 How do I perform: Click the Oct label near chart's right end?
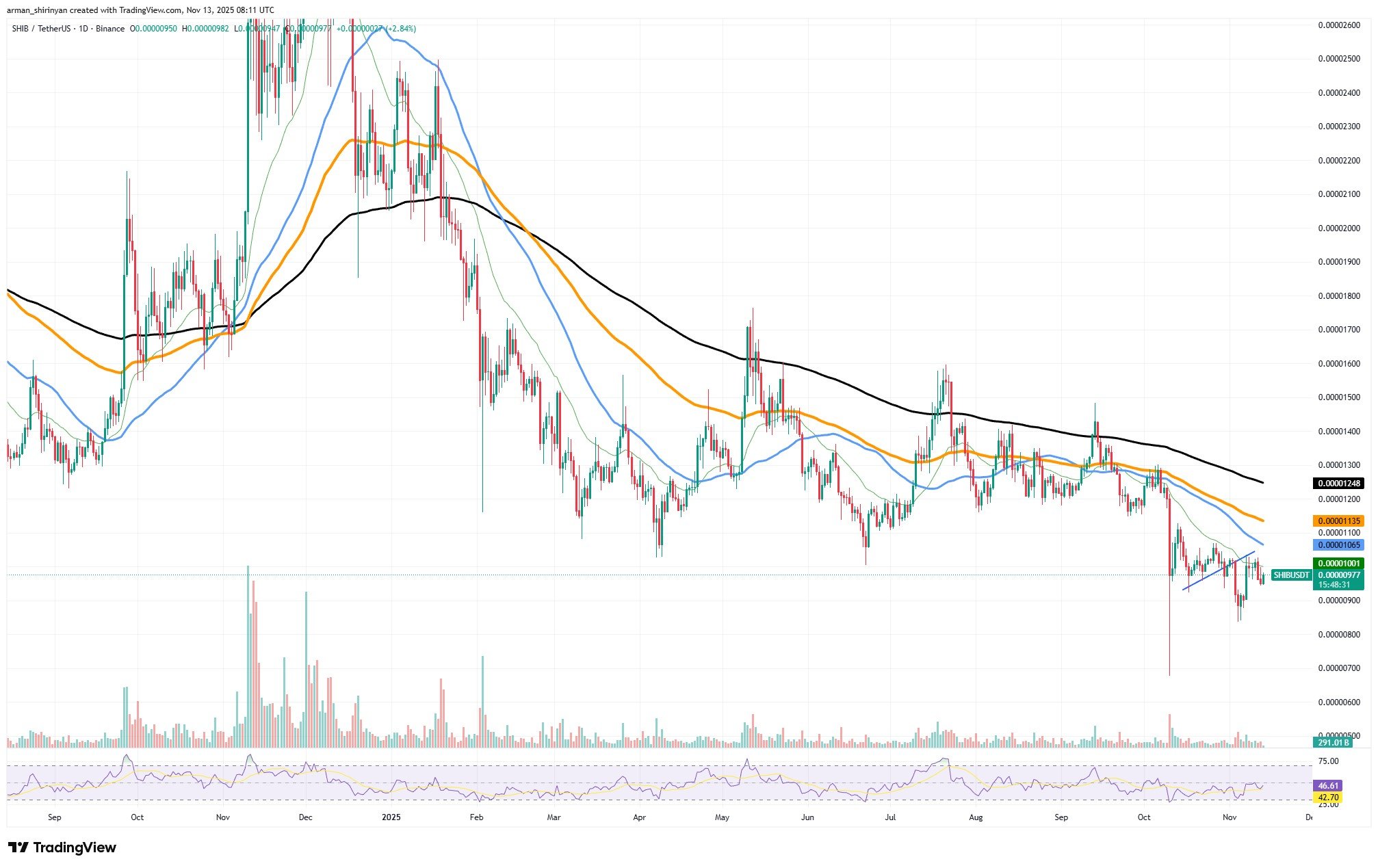1143,817
